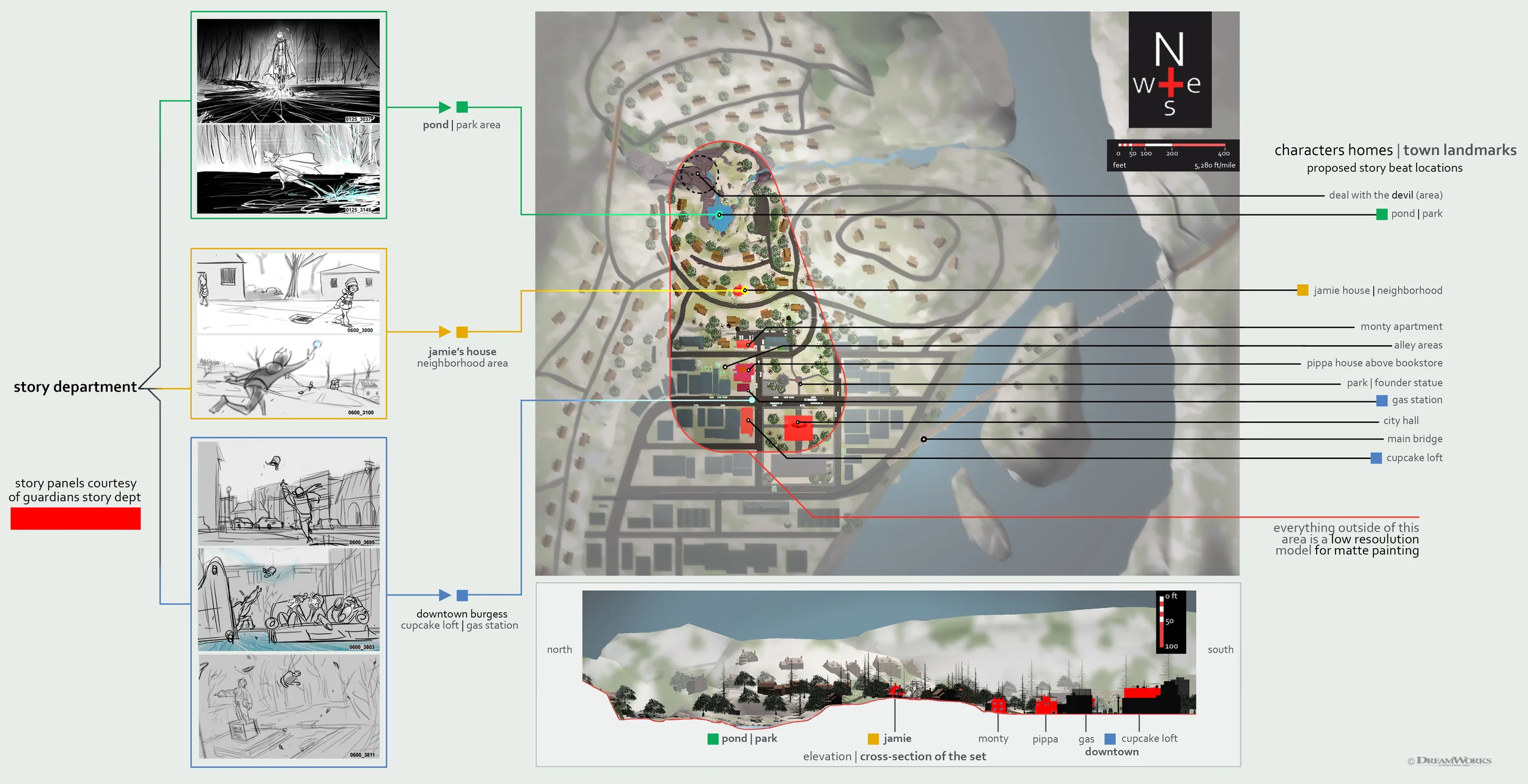Click the blue legend square next to gas station
1528x784 pixels.
tap(1382, 400)
